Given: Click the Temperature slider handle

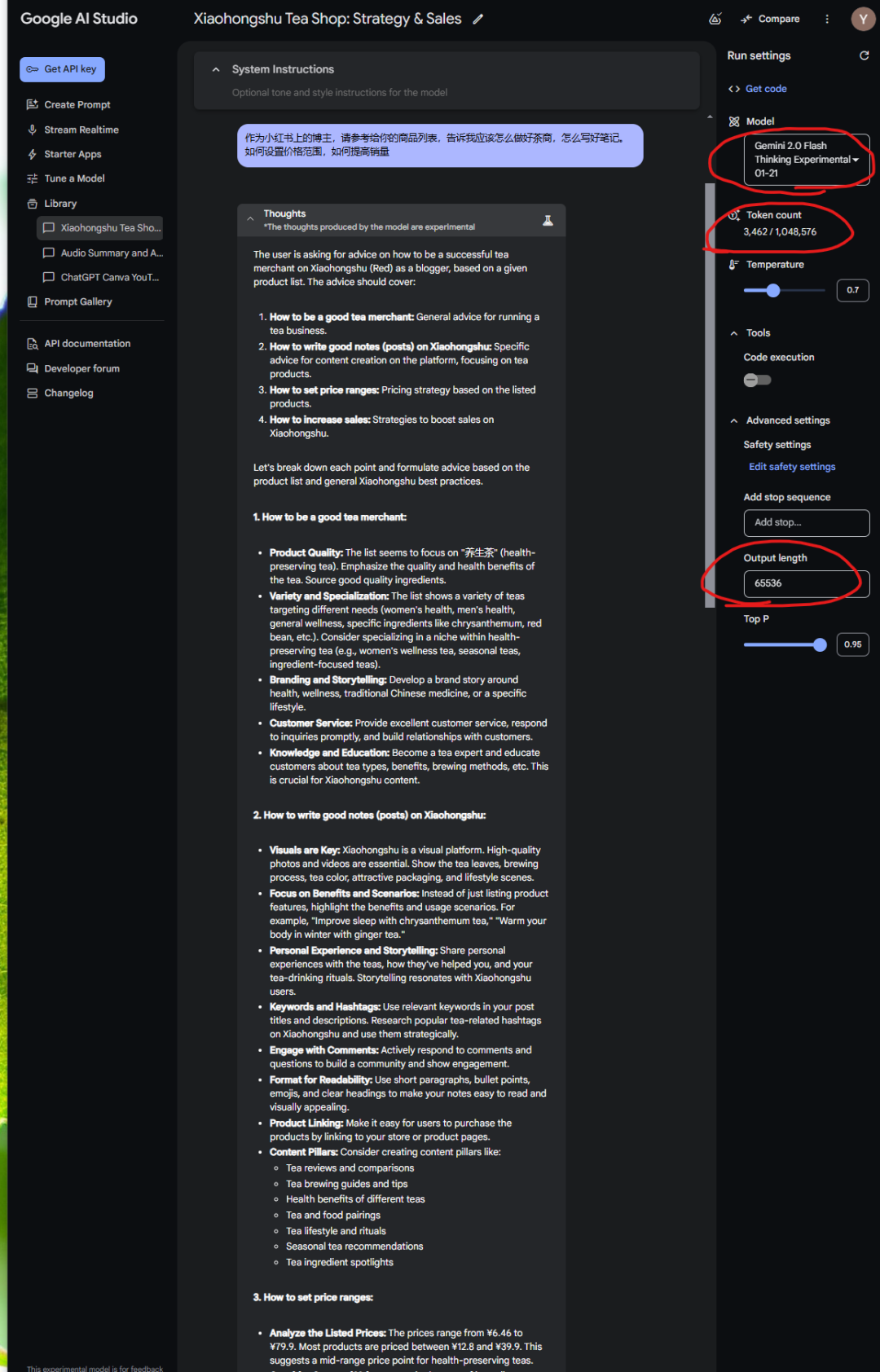Looking at the screenshot, I should point(773,290).
